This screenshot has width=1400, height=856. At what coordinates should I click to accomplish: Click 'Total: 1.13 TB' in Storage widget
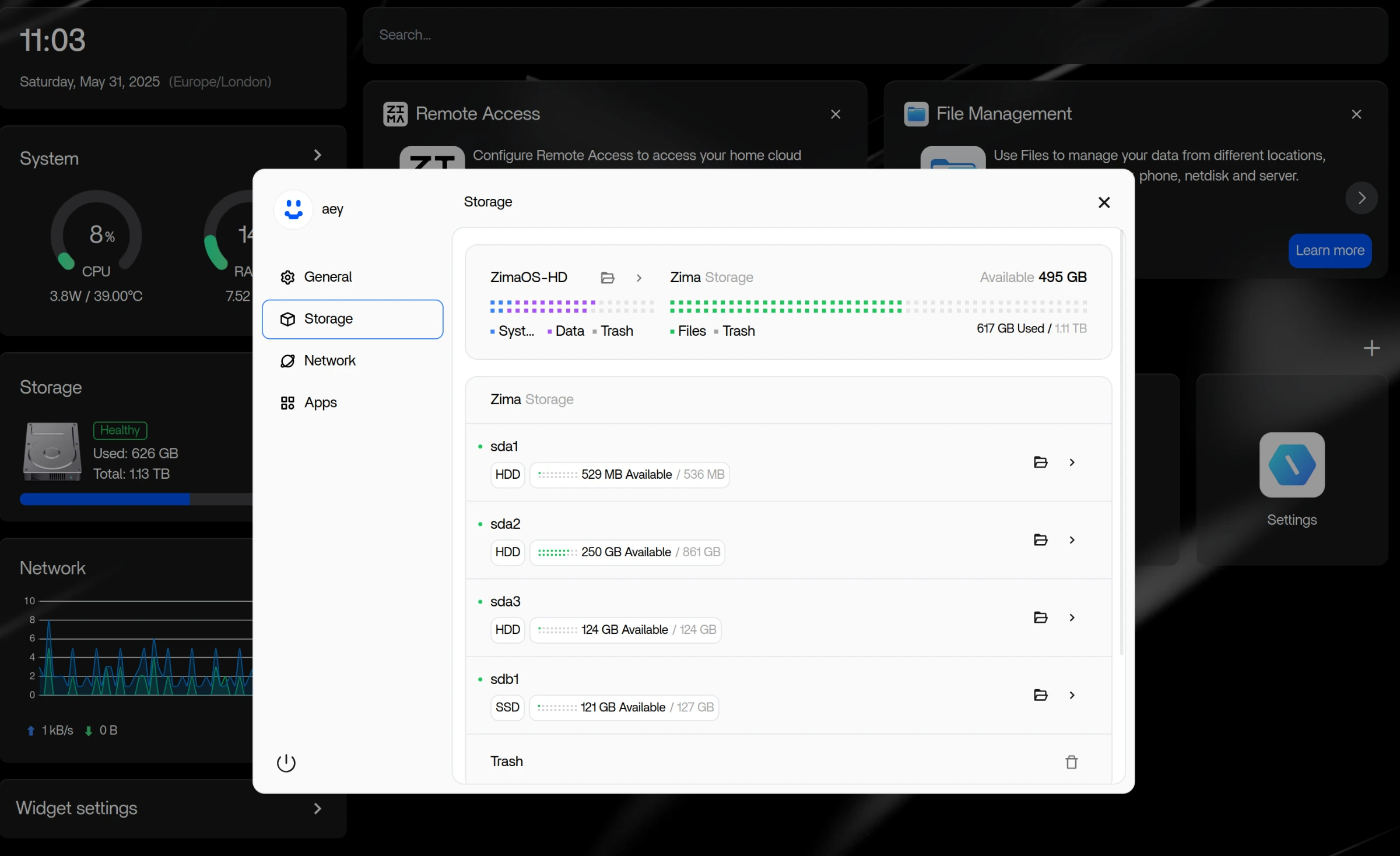click(x=132, y=474)
